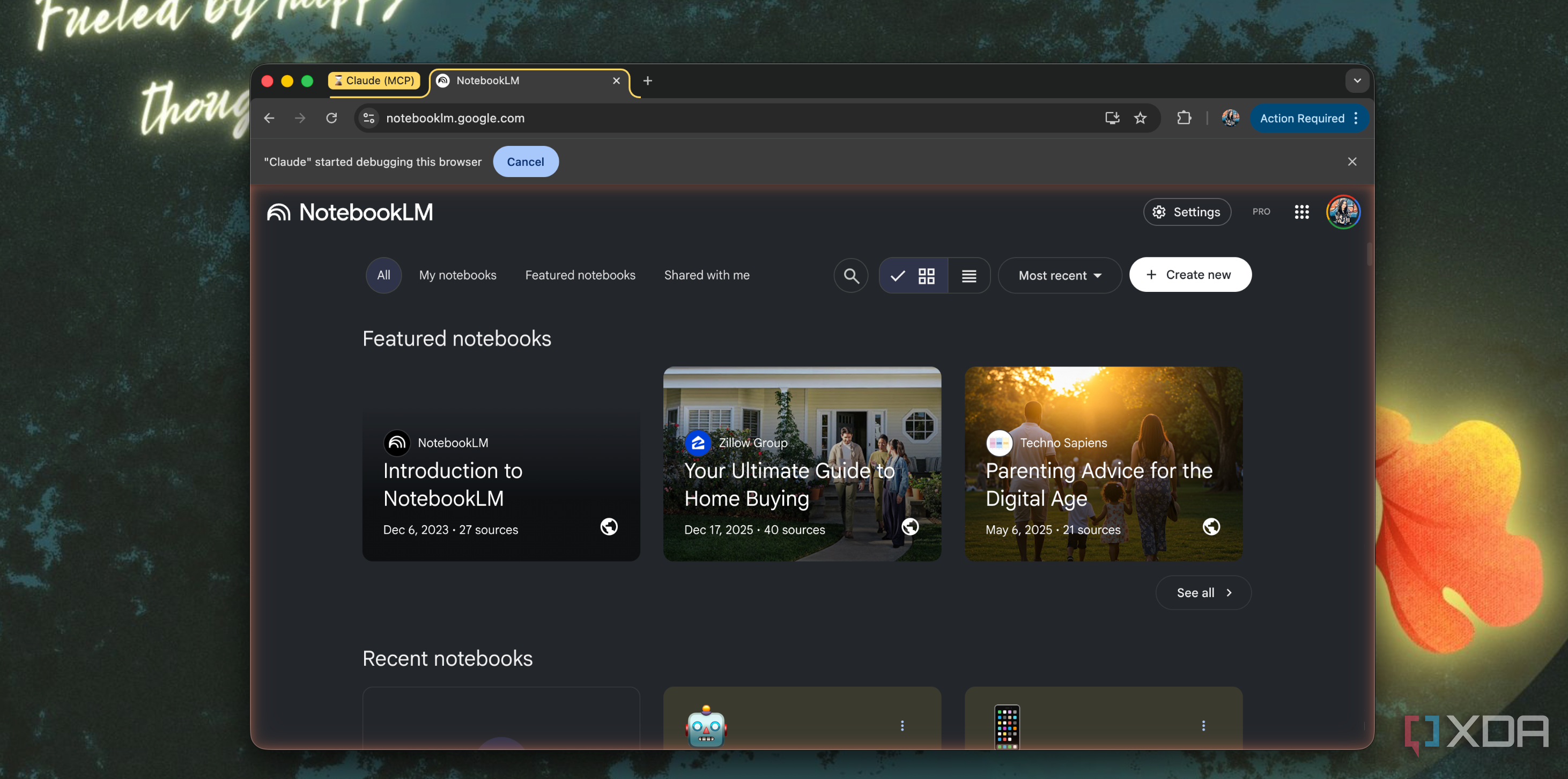Open Chrome profile avatar in toolbar
This screenshot has width=1568, height=779.
coord(1230,118)
